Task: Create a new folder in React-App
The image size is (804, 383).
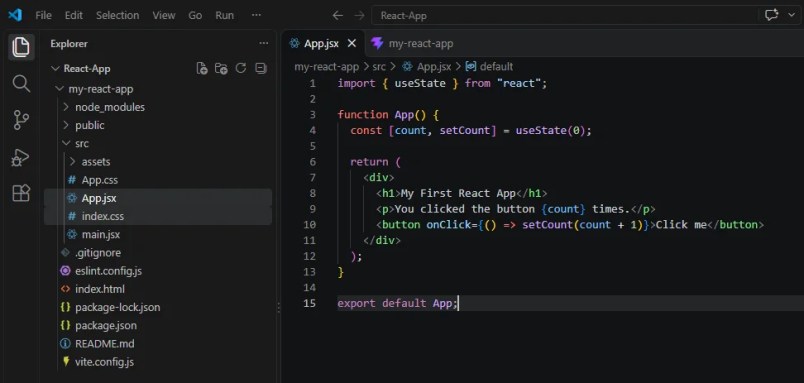Action: [221, 68]
